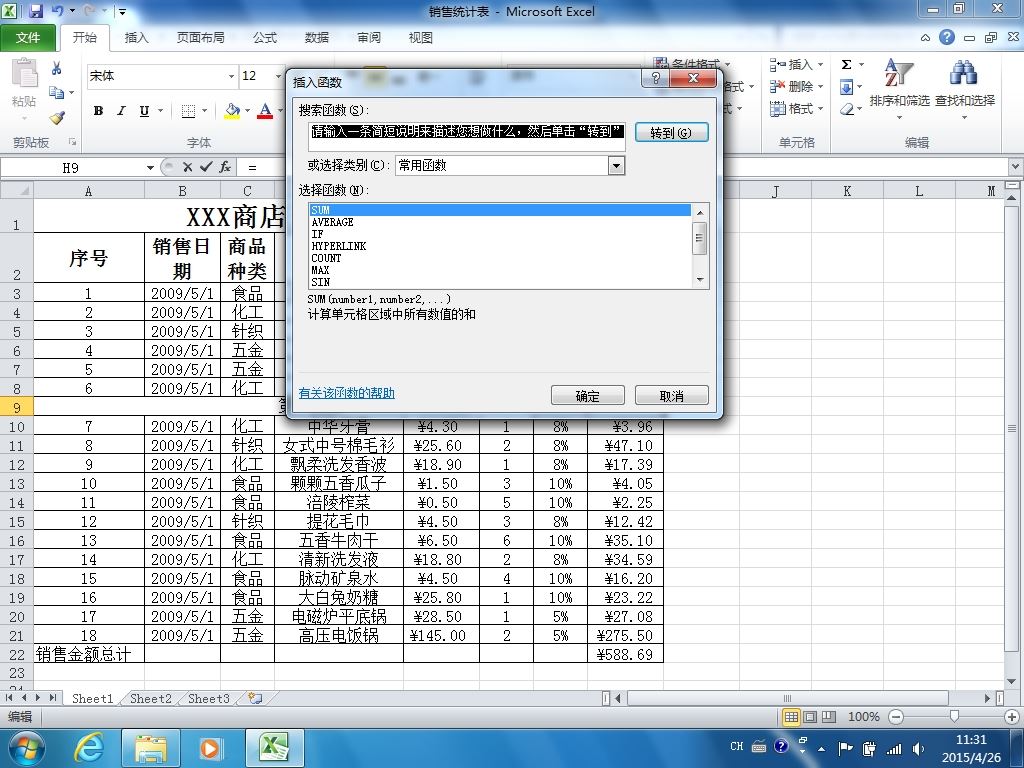Open media player from taskbar
This screenshot has width=1024, height=768.
tap(210, 748)
